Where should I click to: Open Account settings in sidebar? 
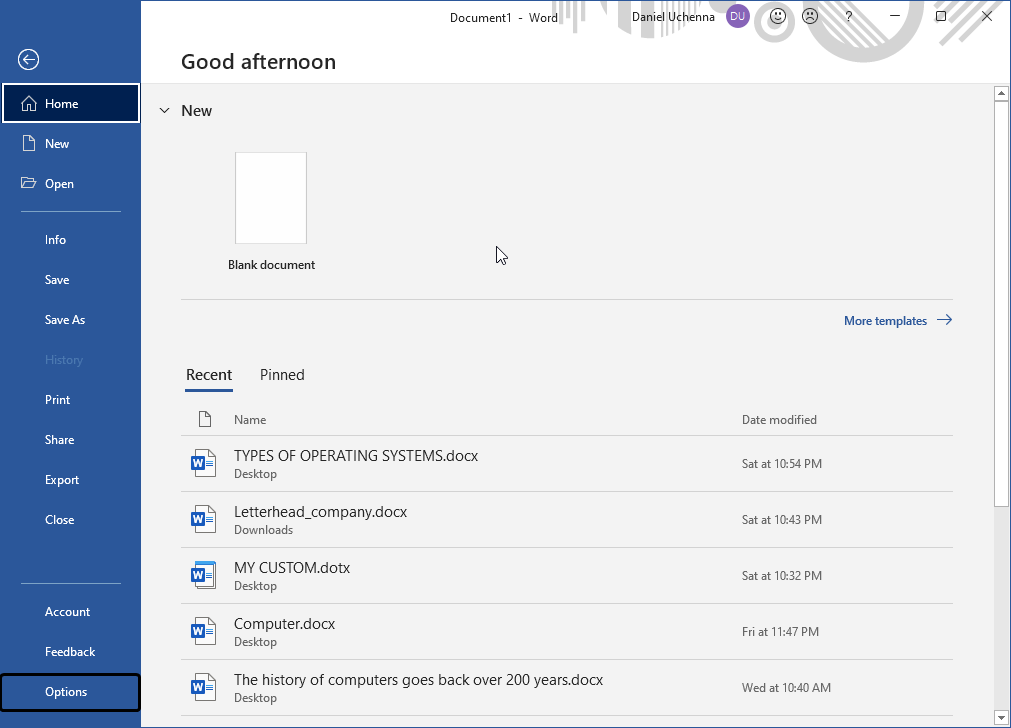click(67, 612)
